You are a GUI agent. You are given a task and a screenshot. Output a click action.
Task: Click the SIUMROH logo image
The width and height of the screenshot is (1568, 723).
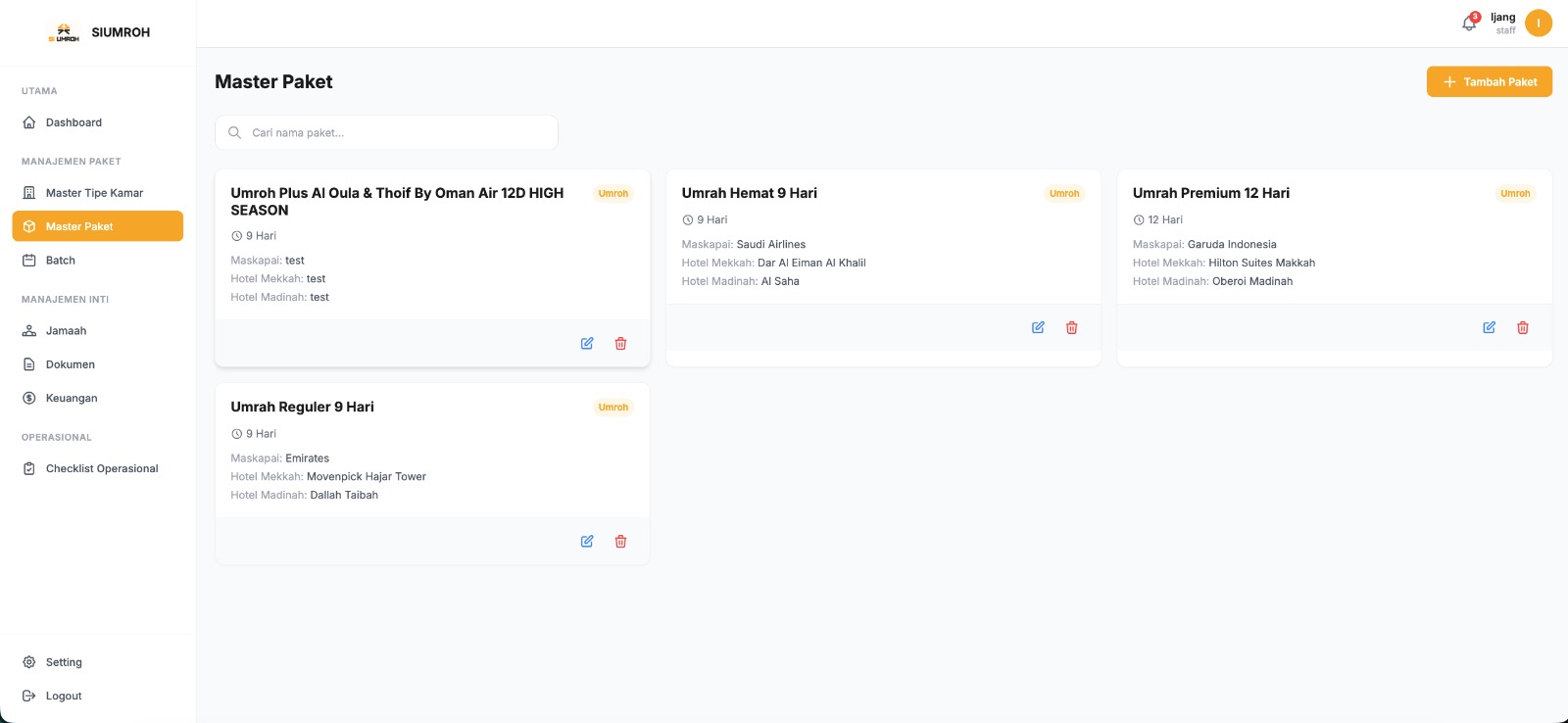coord(64,33)
